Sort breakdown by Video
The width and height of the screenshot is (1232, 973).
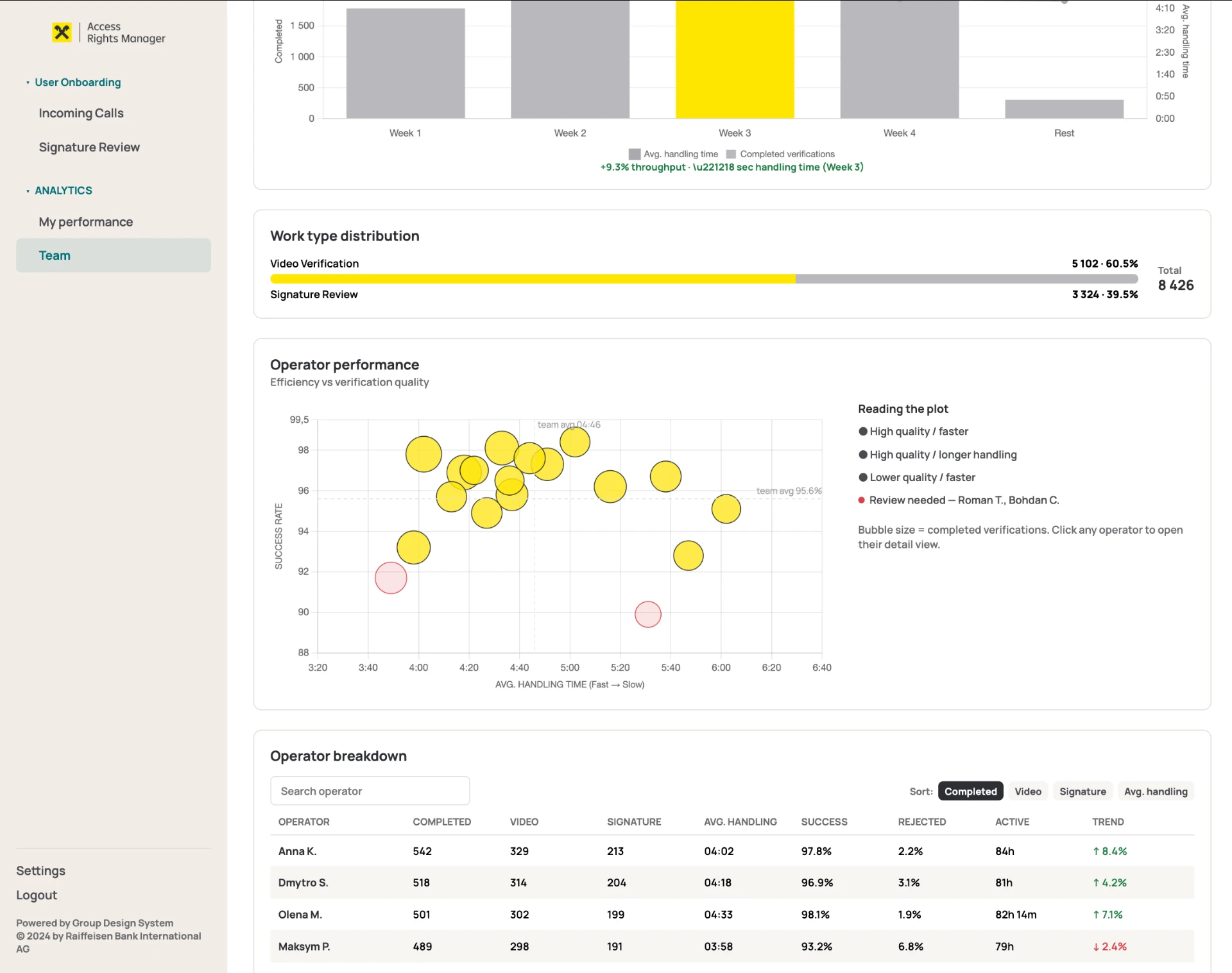pyautogui.click(x=1028, y=791)
